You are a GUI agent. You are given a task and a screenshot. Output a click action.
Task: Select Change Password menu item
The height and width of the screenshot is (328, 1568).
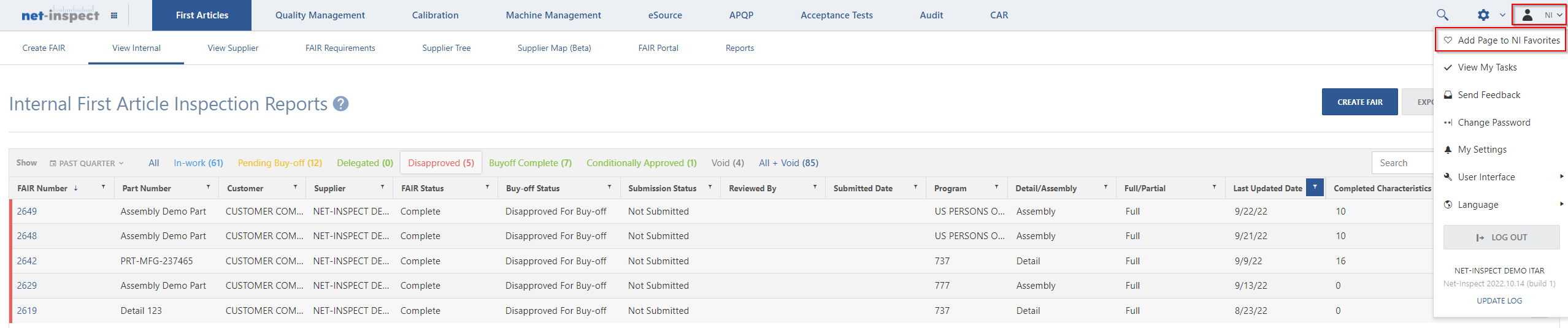point(1494,123)
